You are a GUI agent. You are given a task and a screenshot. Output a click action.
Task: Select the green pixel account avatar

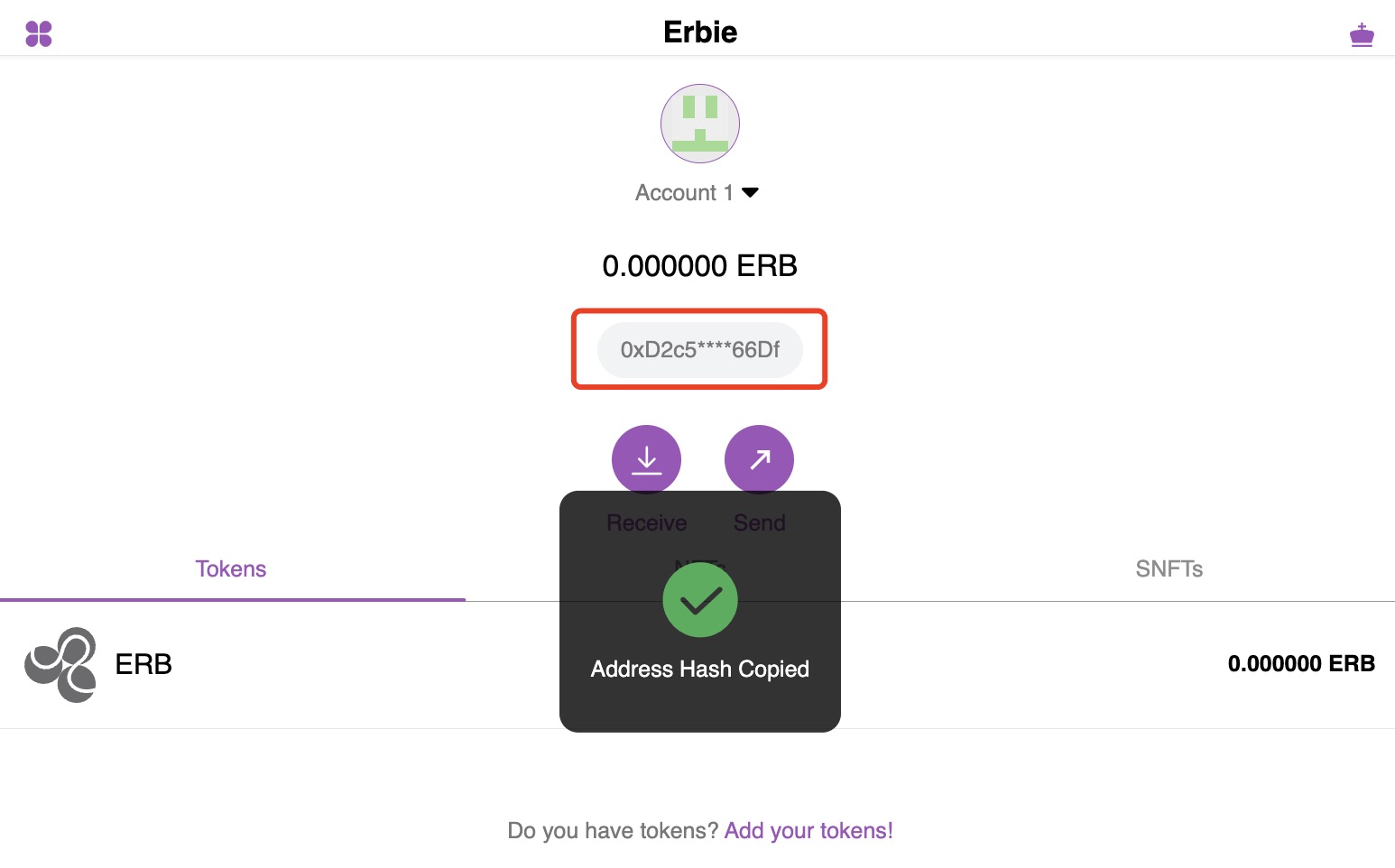(x=700, y=124)
